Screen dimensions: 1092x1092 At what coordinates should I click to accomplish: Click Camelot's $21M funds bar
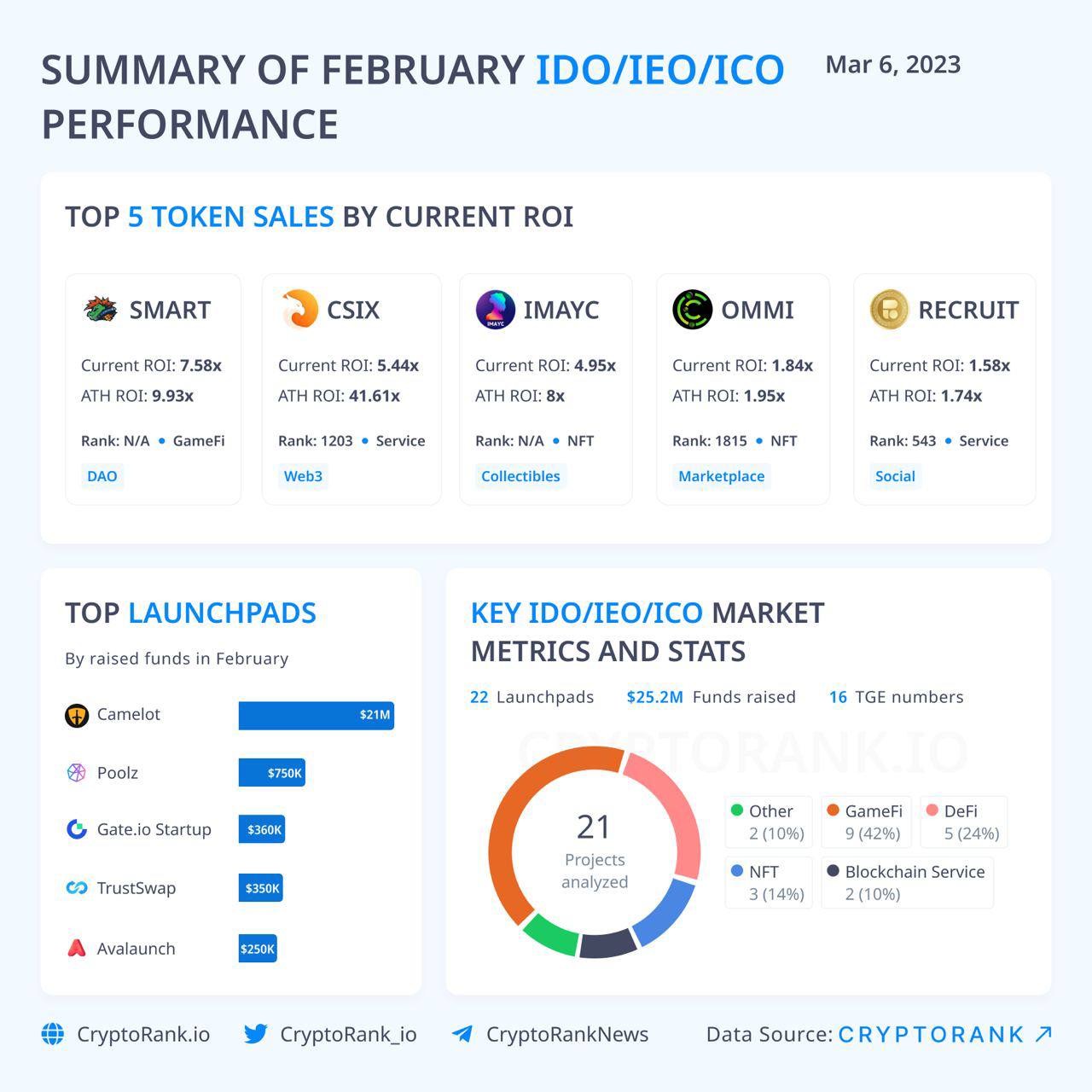[316, 715]
